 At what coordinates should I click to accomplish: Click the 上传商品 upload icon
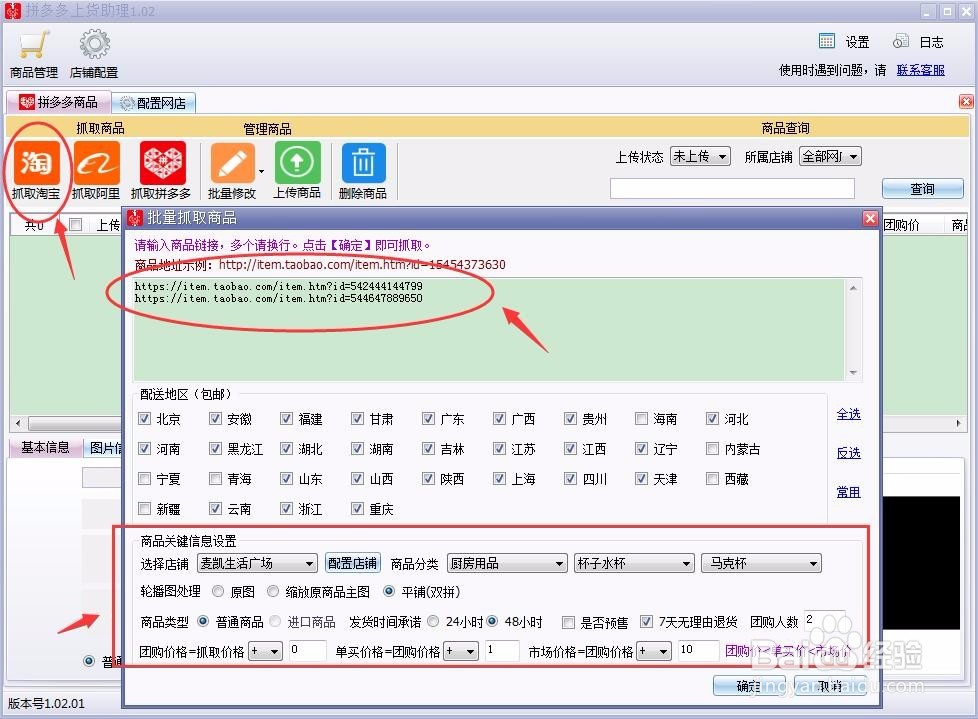pos(297,164)
